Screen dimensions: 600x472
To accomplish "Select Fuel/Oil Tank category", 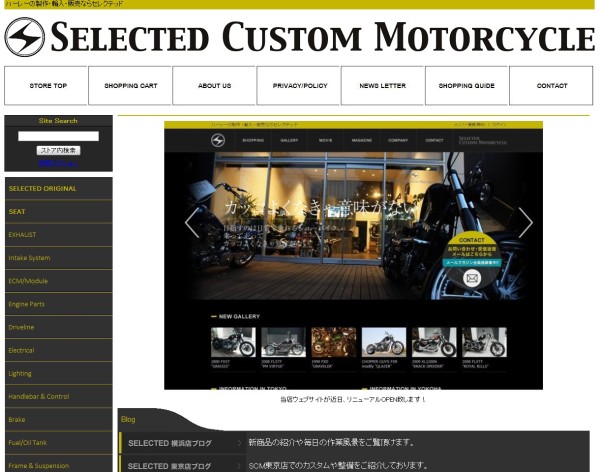I will click(59, 443).
